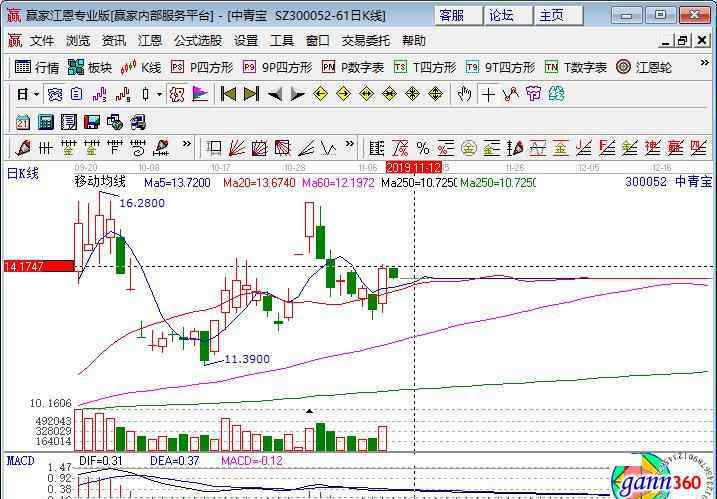This screenshot has height=499, width=717.
Task: Open the 江恩轮 Gann wheel
Action: tap(643, 68)
